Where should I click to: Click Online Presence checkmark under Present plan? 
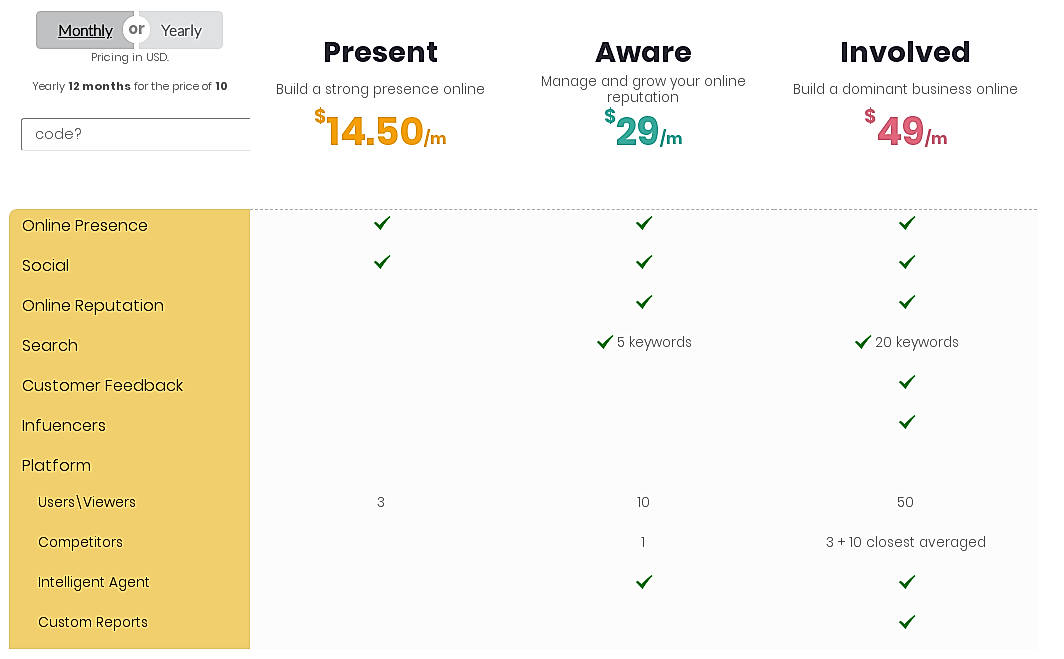[x=381, y=223]
